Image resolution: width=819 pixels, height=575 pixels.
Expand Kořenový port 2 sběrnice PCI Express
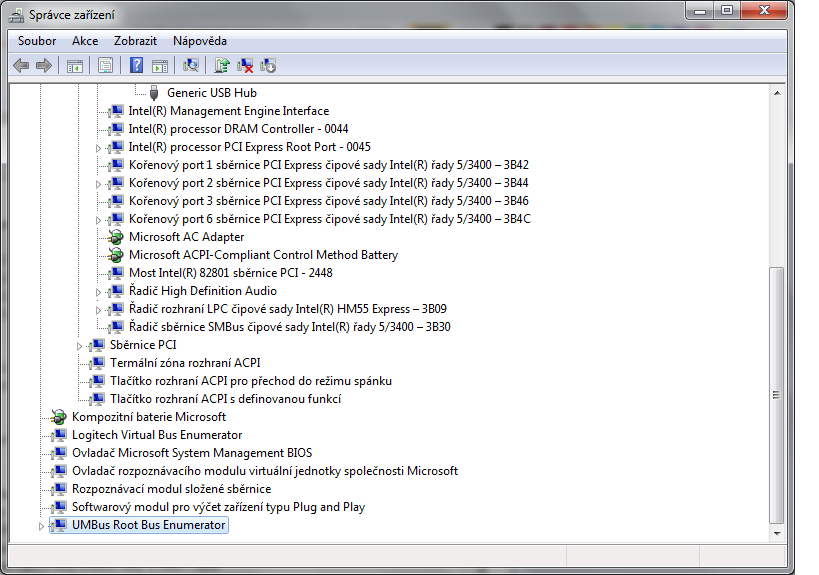[x=98, y=184]
